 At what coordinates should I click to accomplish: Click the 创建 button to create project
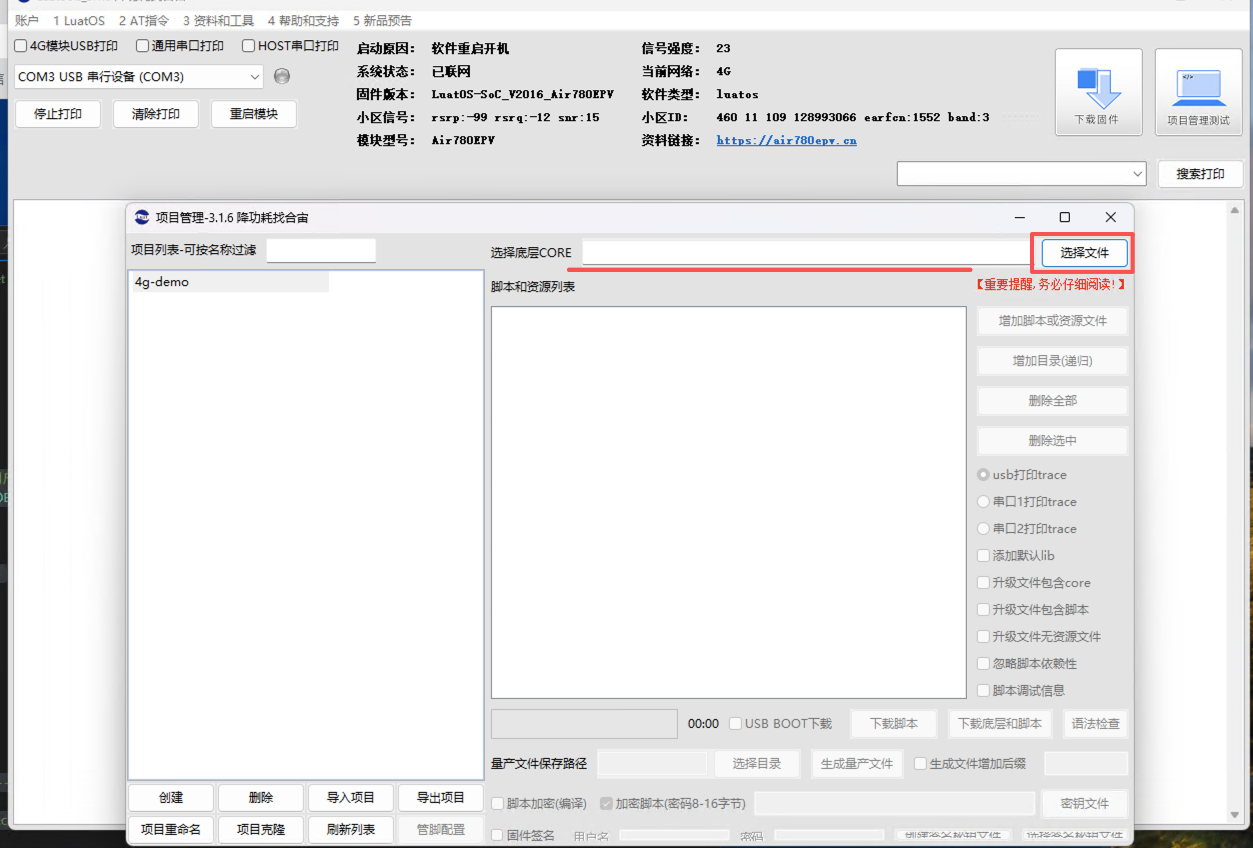coord(171,798)
